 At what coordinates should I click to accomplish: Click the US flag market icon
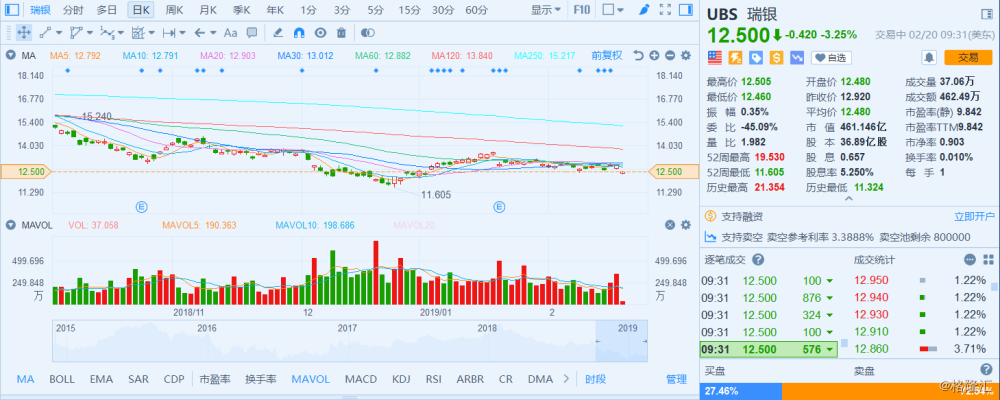coord(714,58)
